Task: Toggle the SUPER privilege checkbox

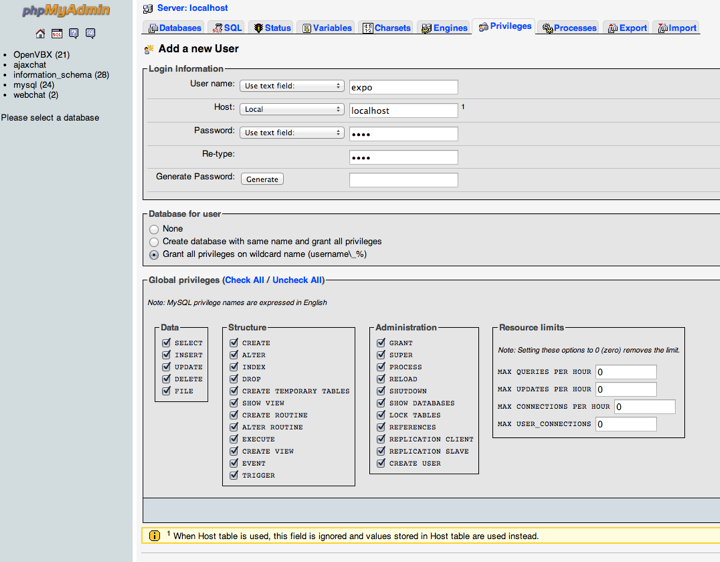Action: (381, 354)
